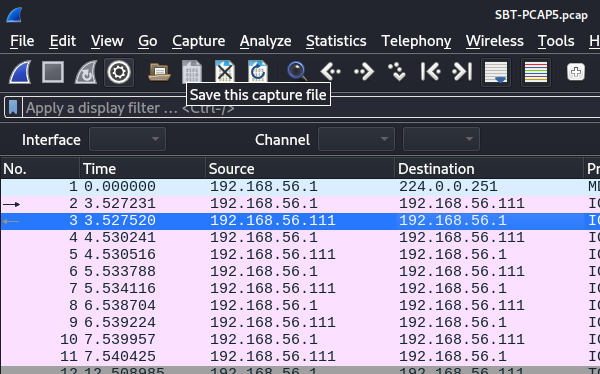Toggle auto-scroll during live capture

pos(496,72)
